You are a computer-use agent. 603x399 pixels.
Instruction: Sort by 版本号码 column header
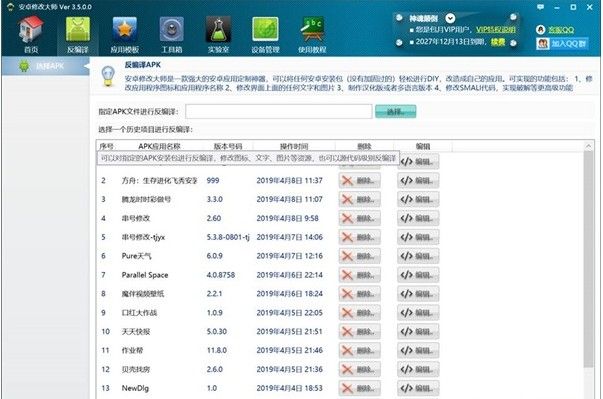228,146
